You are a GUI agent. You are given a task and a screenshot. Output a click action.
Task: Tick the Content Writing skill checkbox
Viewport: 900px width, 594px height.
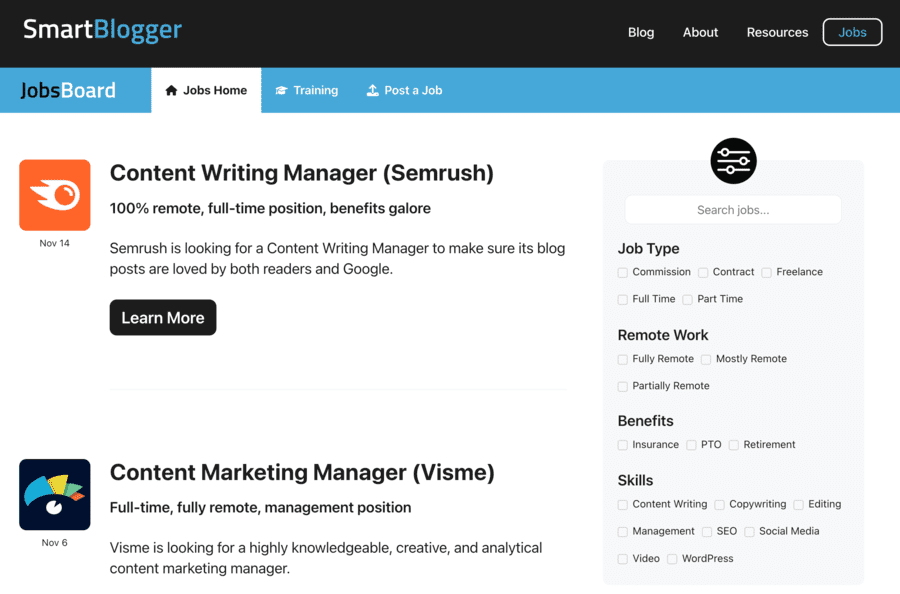tap(623, 505)
